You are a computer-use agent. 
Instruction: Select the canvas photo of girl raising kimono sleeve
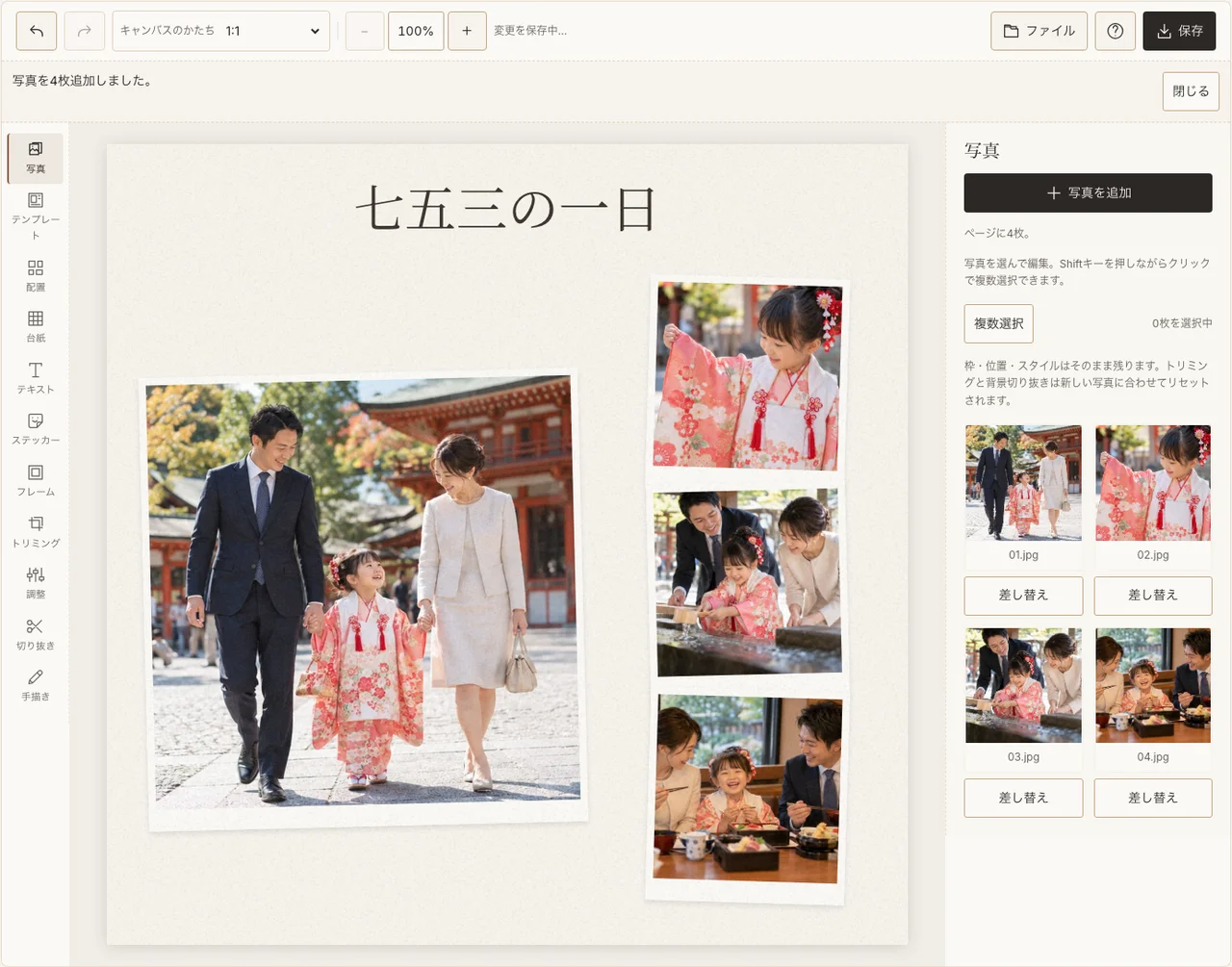(x=748, y=376)
